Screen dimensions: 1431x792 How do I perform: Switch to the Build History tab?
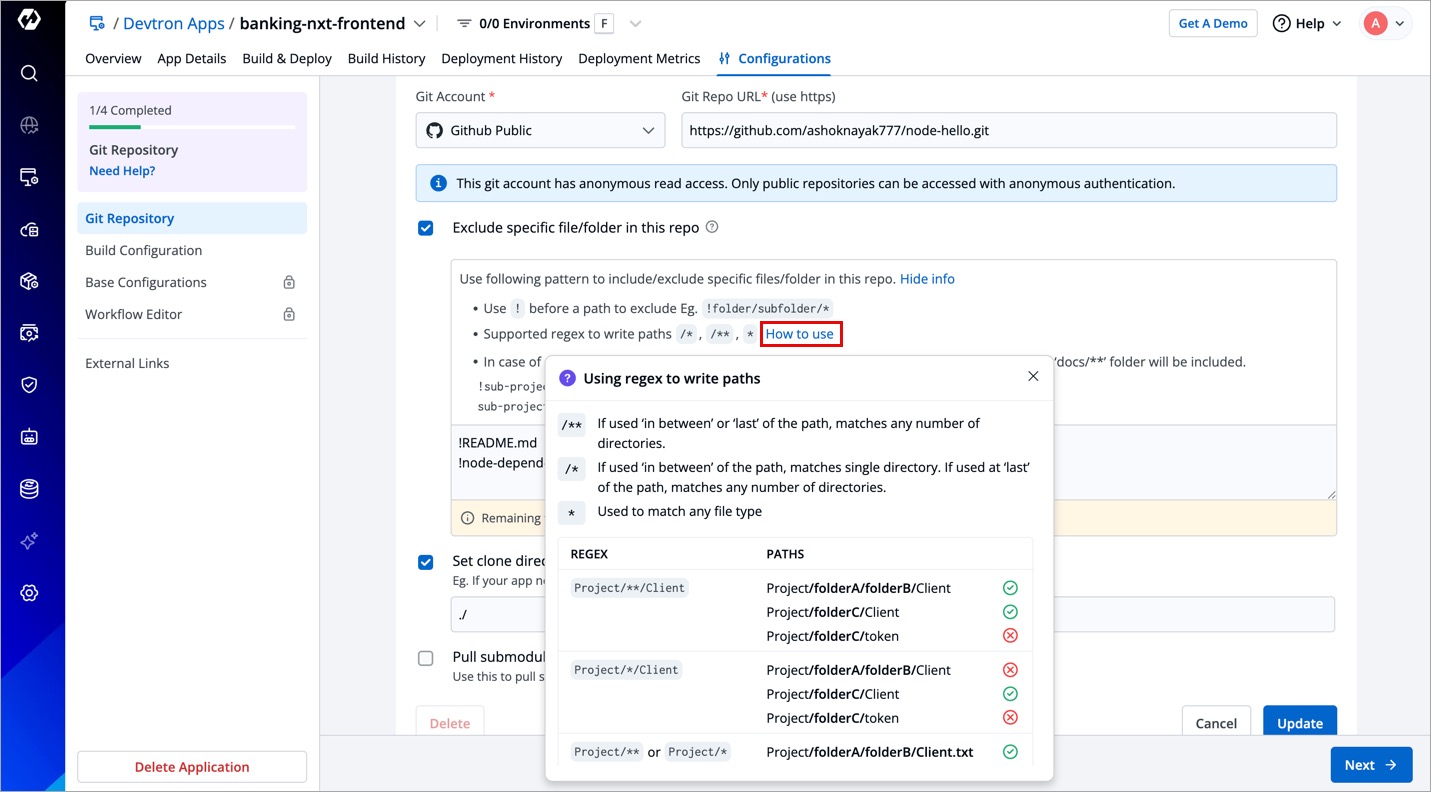[386, 59]
